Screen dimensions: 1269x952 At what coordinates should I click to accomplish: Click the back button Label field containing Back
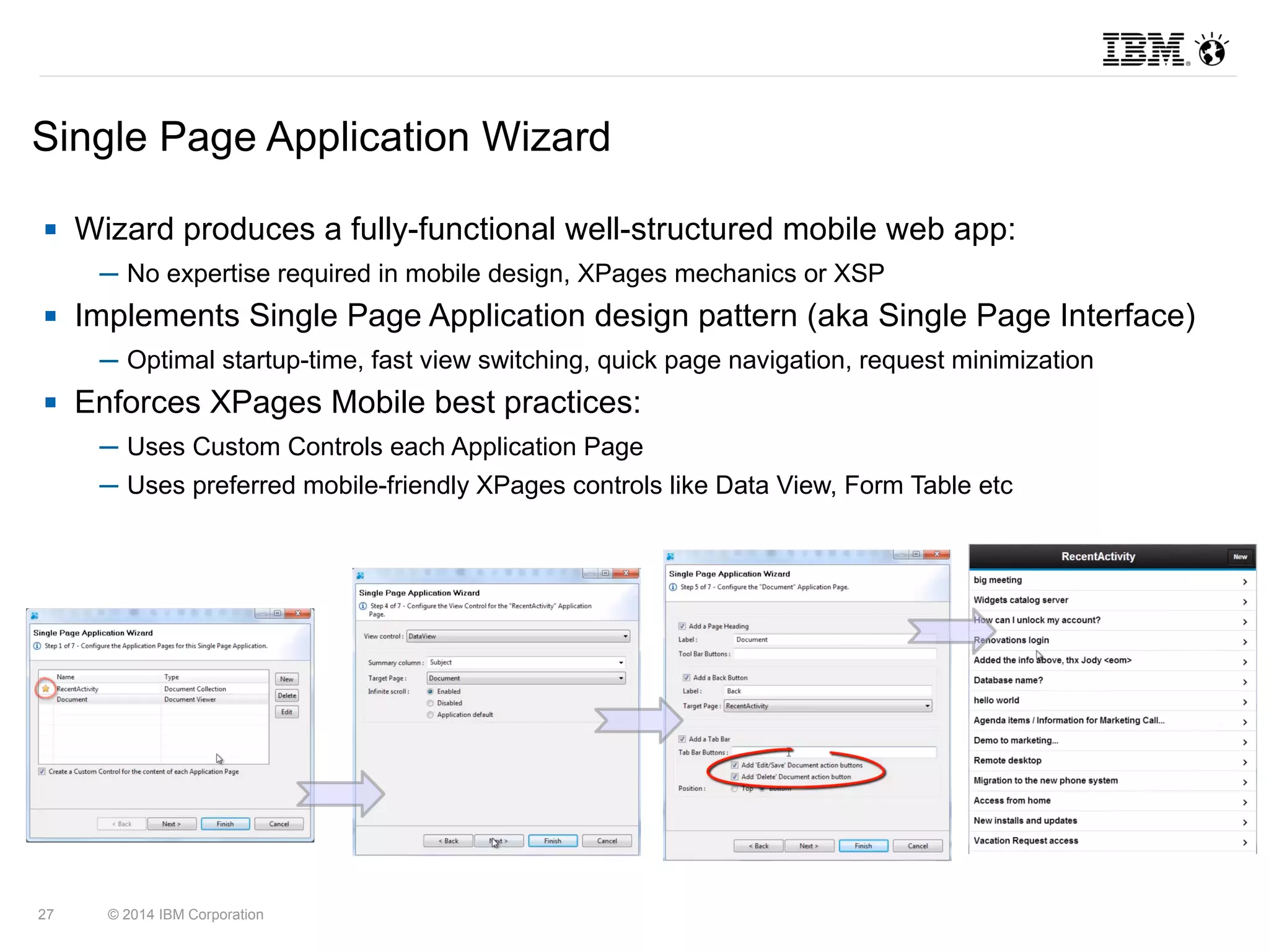click(828, 691)
